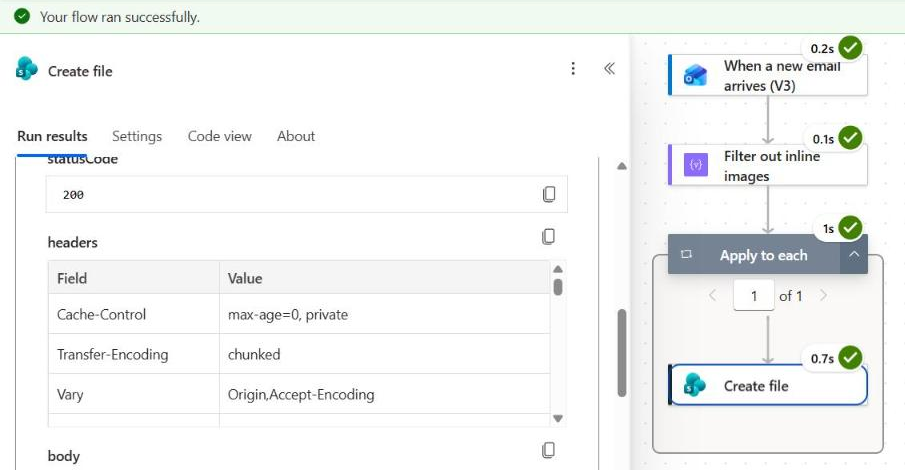Screen dimensions: 905x470
Task: Click the SharePoint icon beside Create file title
Action: [27, 69]
